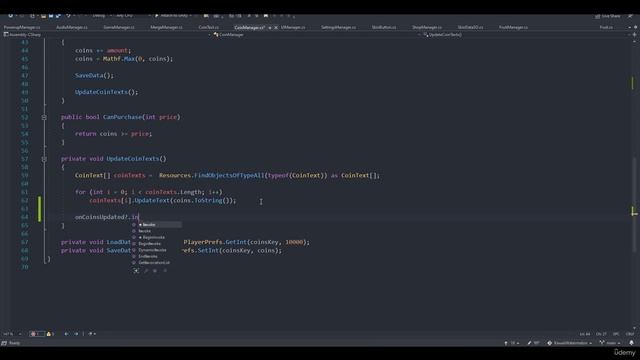Click the errors indicator in bottom bar
640x360 pixels.
point(37,334)
